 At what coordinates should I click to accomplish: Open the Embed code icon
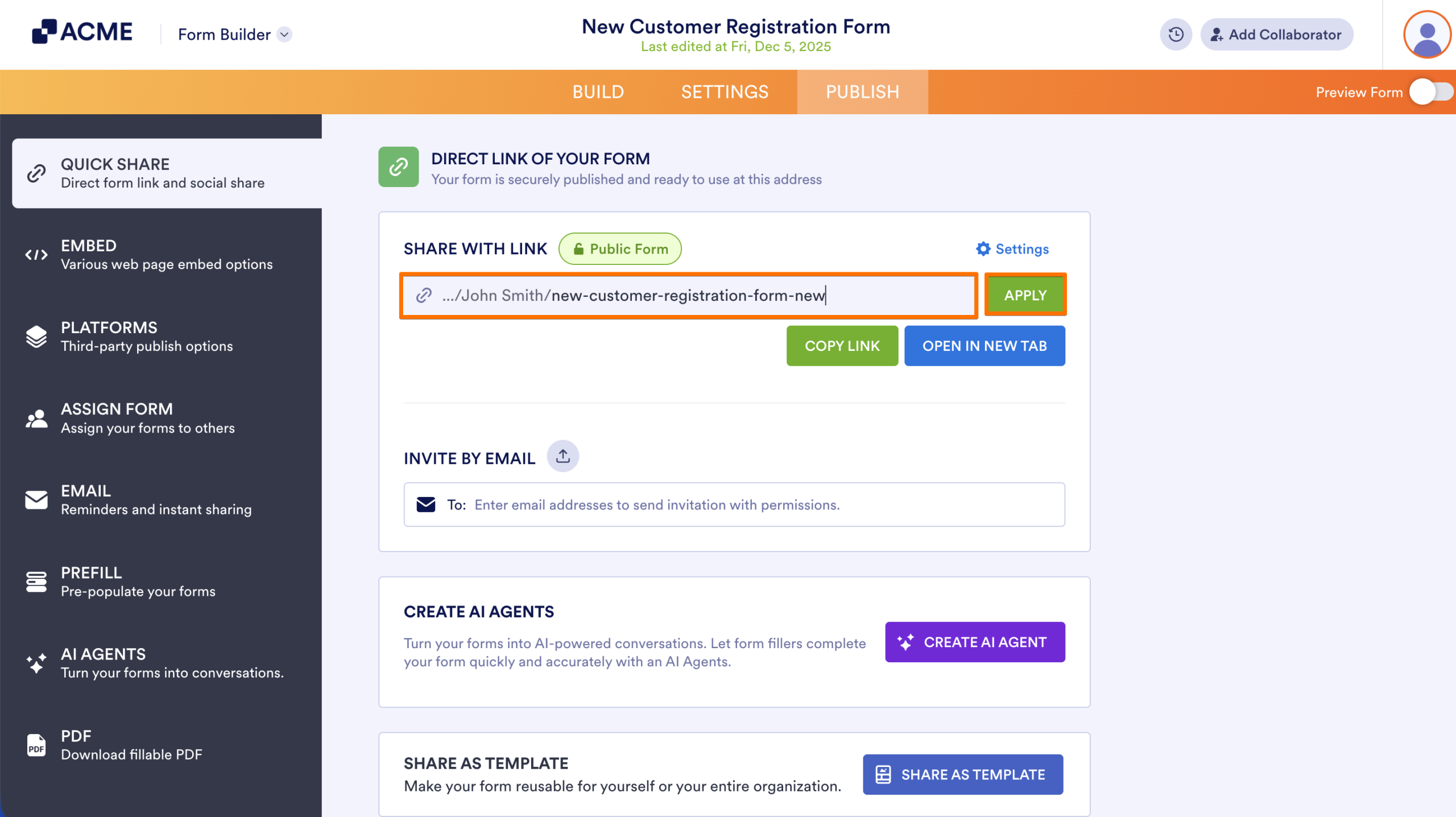[36, 255]
